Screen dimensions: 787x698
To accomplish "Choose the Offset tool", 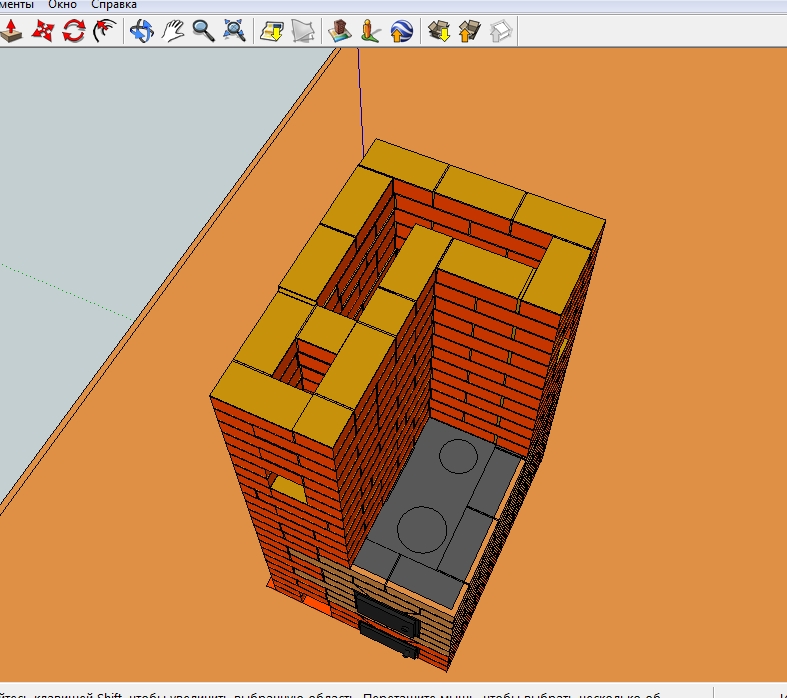I will coord(103,31).
